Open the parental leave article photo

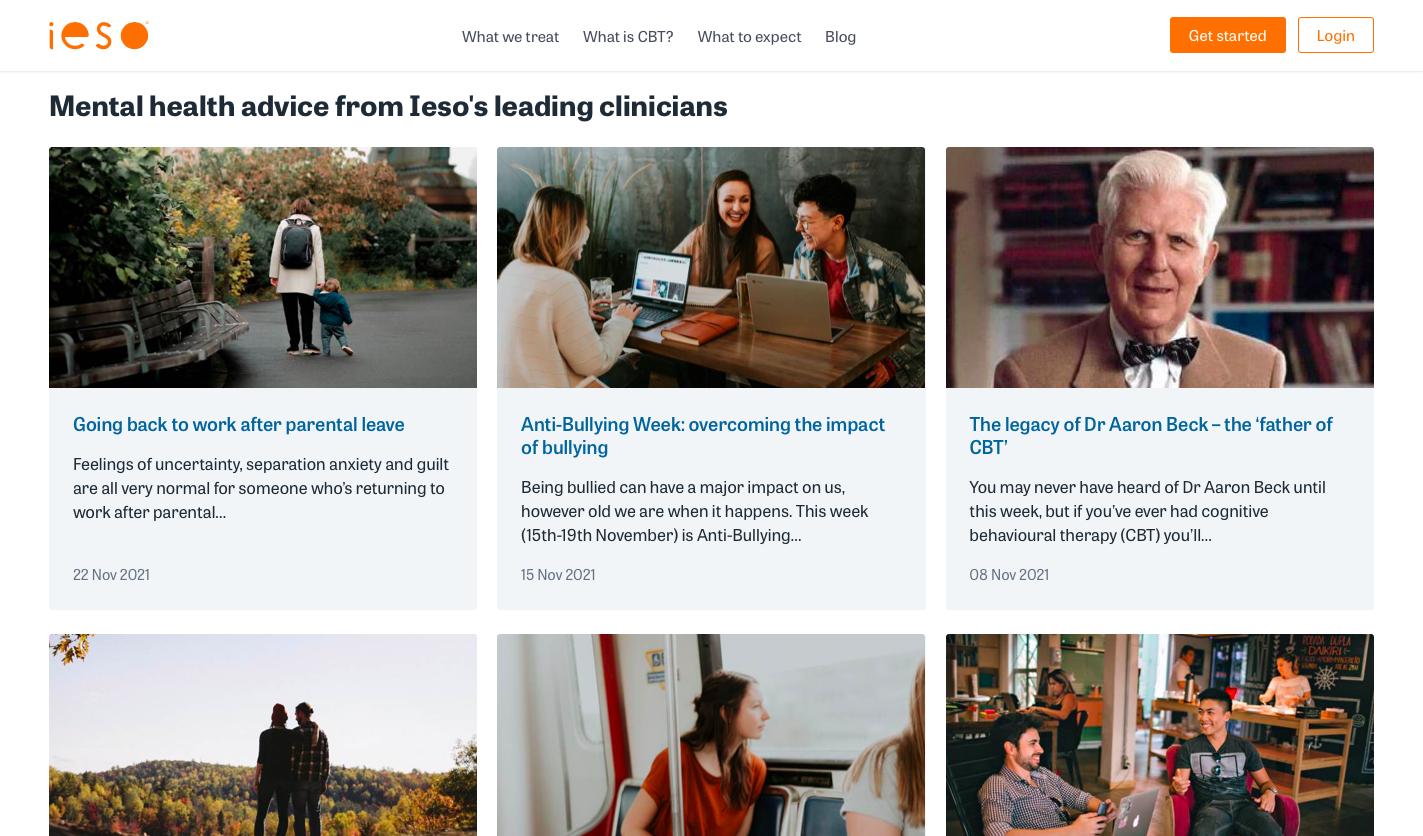[263, 267]
